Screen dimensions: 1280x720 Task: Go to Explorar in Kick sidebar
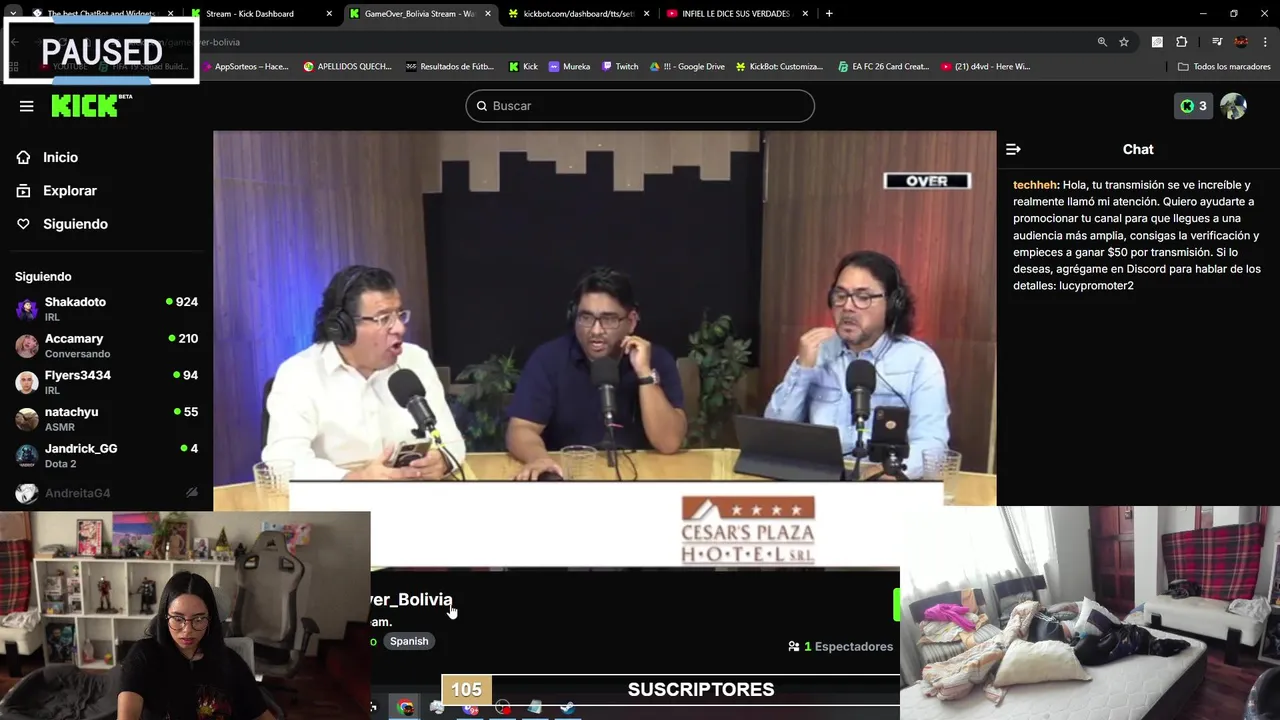[70, 191]
